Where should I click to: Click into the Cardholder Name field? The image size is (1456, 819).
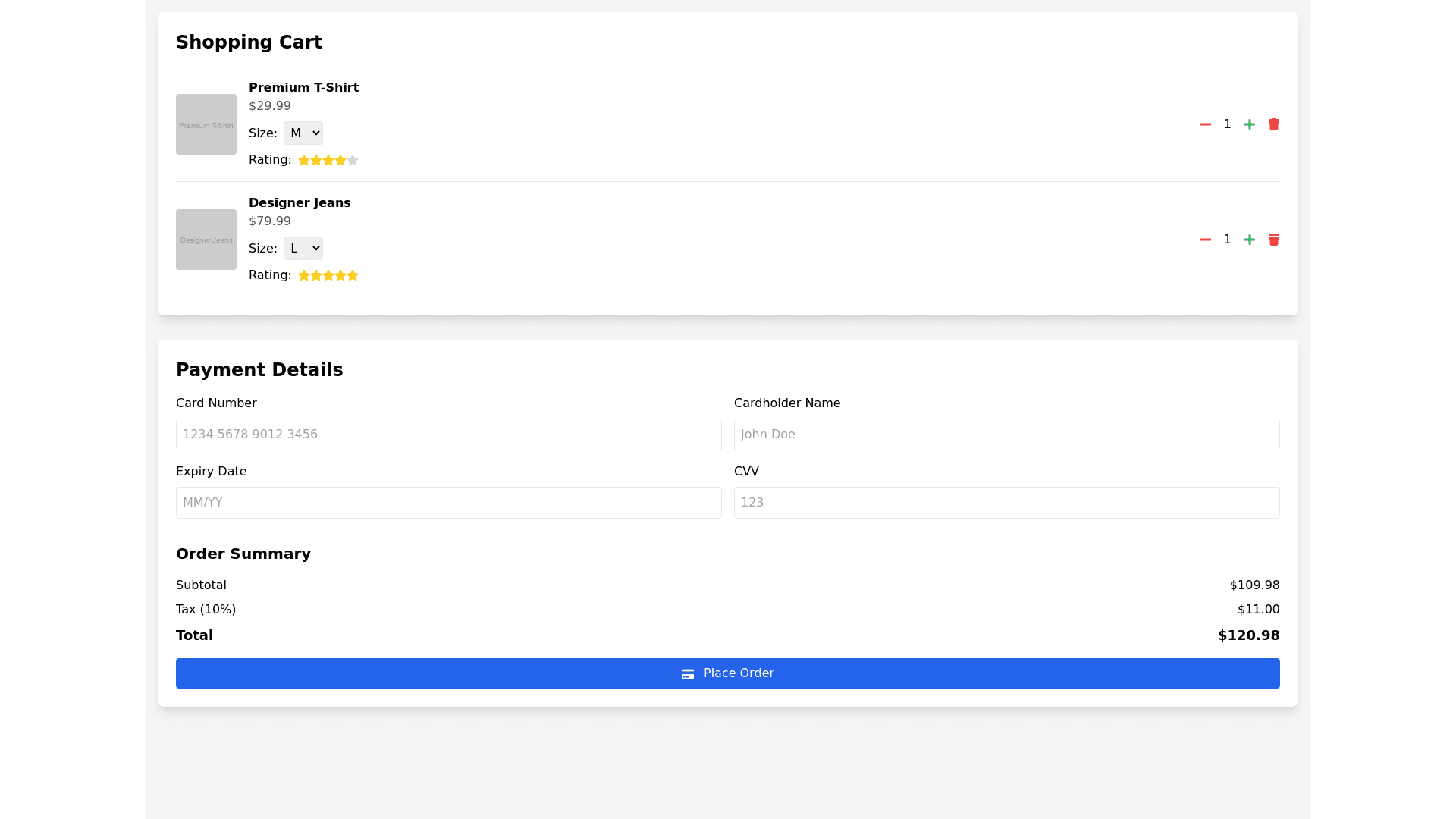pyautogui.click(x=1007, y=435)
